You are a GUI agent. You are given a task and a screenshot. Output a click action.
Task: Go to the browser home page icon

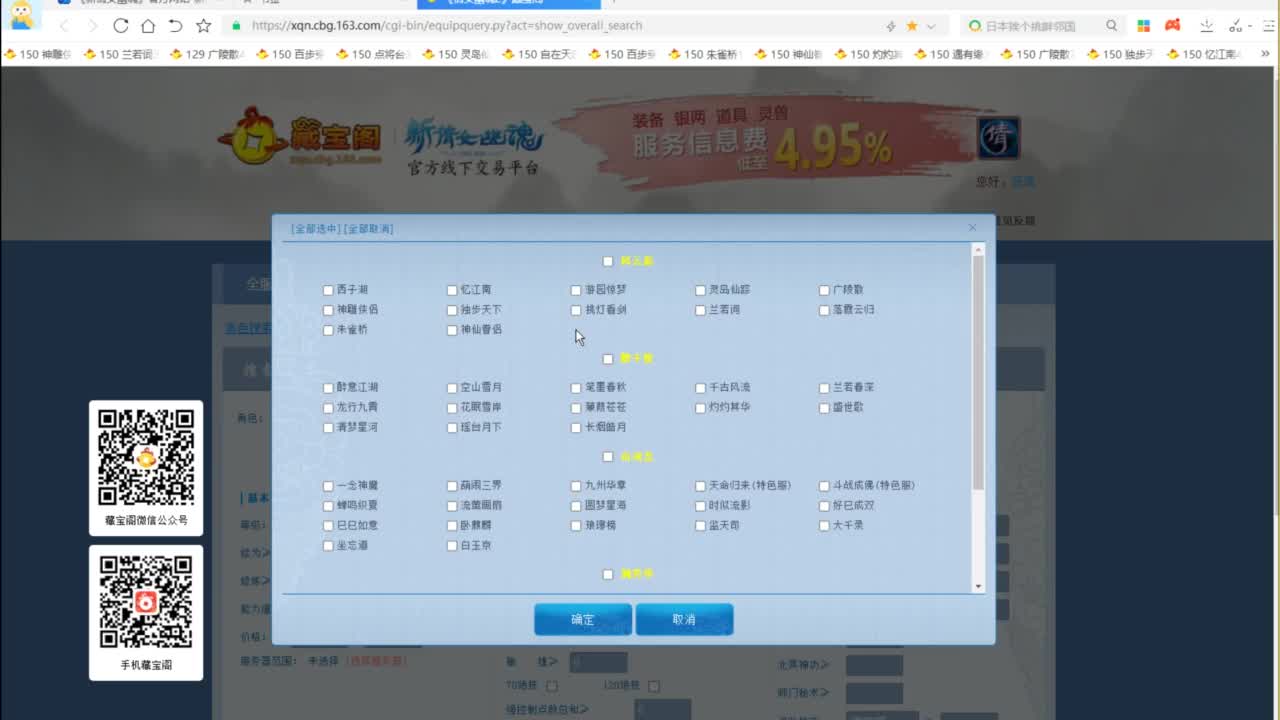(x=148, y=25)
